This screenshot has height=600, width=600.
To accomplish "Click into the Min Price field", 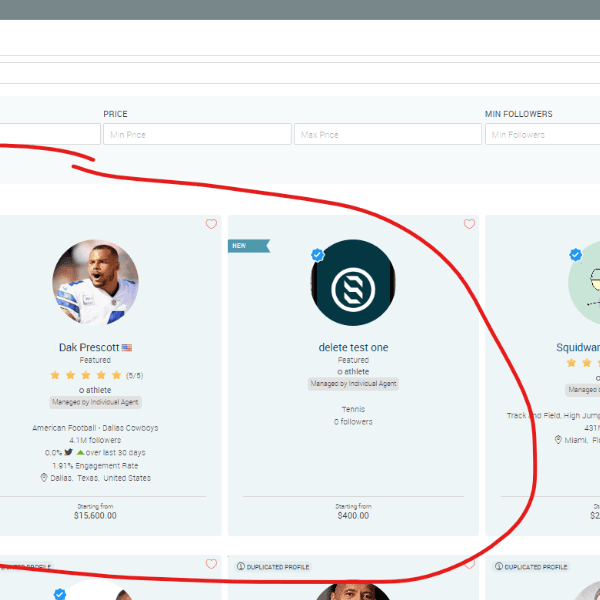I will (197, 134).
